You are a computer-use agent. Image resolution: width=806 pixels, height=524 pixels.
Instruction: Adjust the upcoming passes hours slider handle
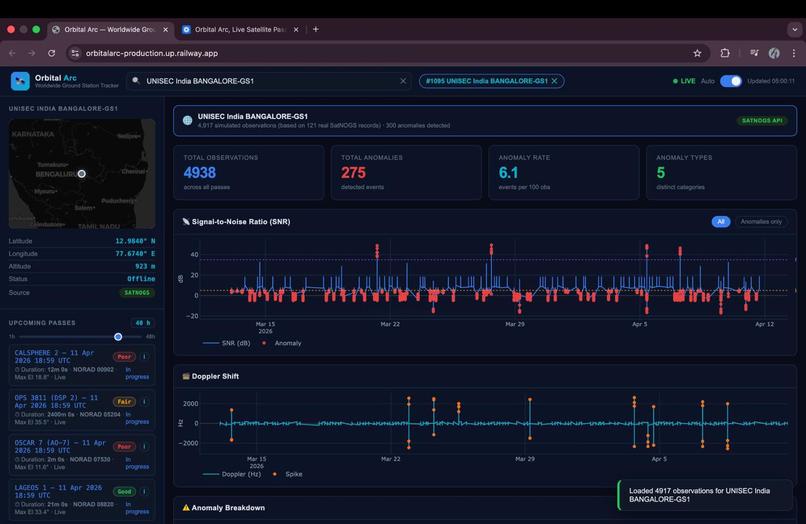click(118, 337)
